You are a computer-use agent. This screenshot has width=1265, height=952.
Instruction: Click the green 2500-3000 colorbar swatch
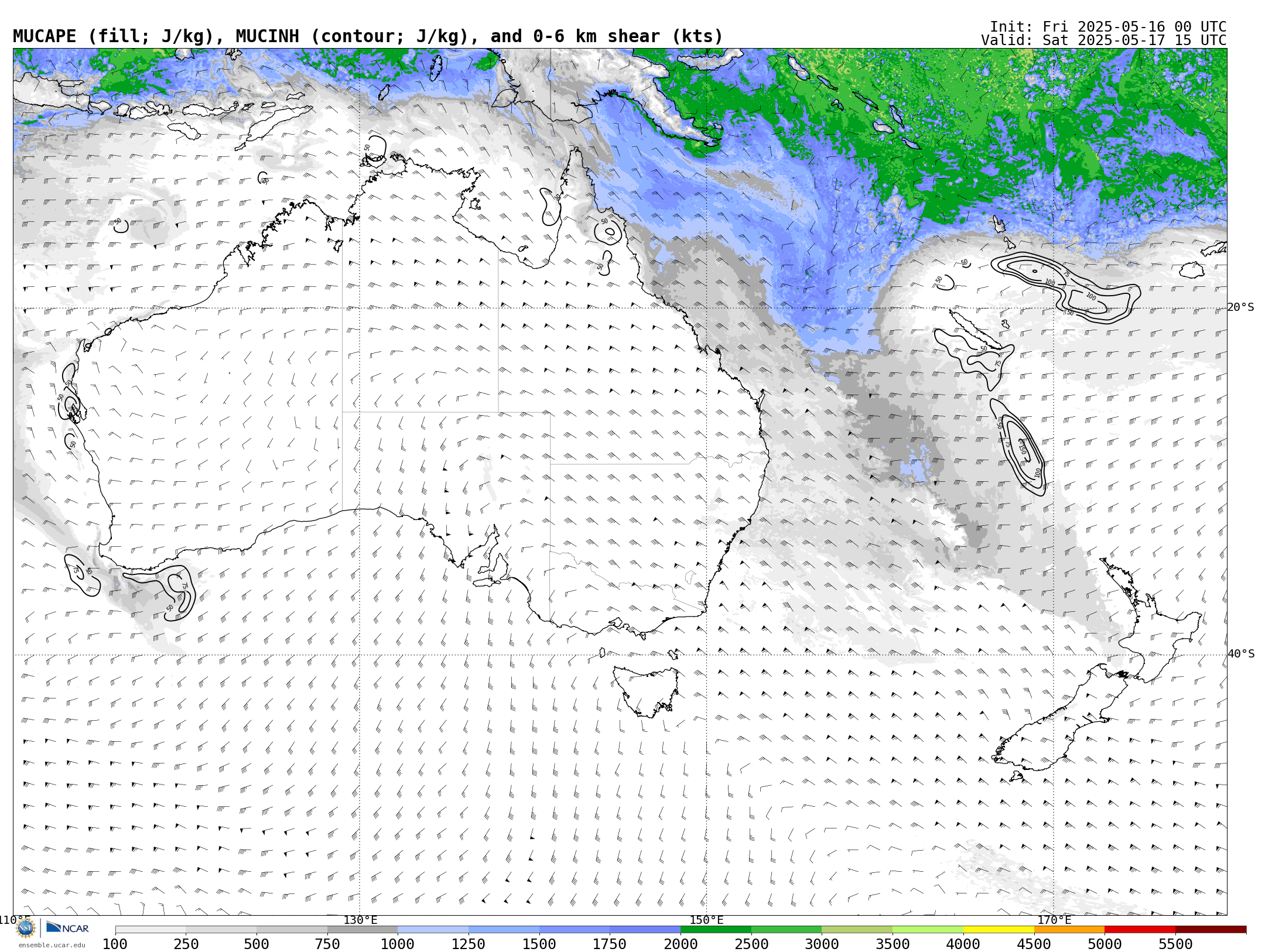(787, 930)
